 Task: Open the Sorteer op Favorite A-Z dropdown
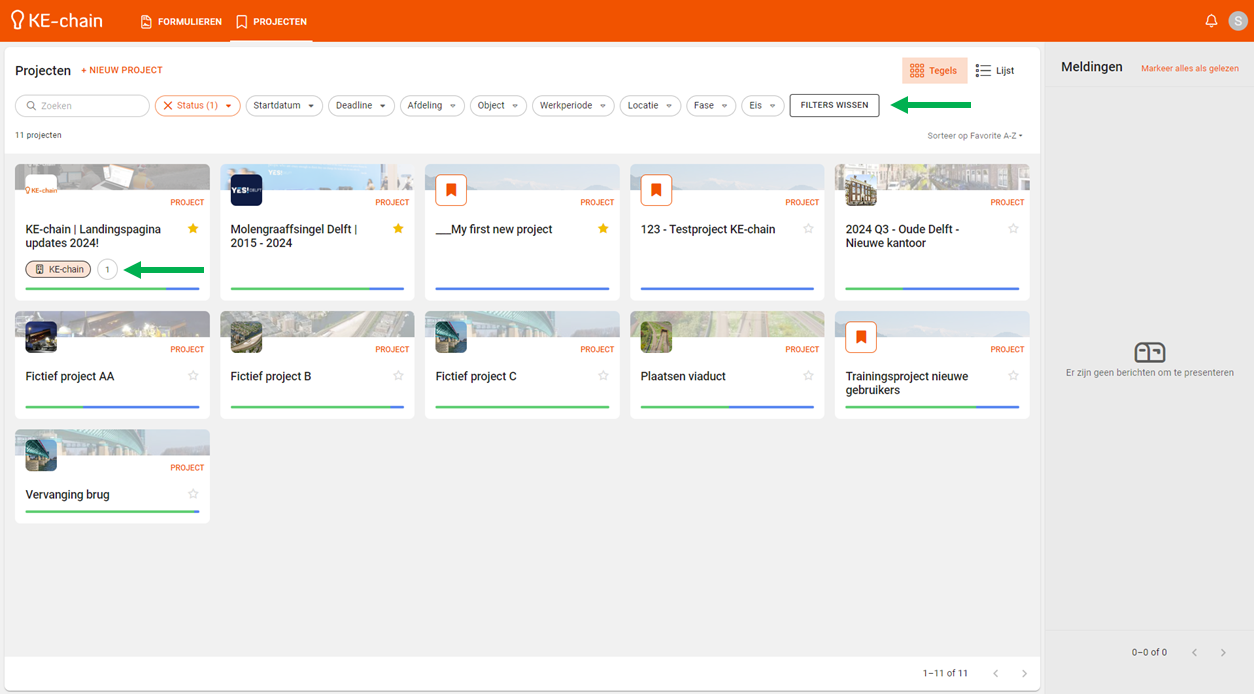(x=975, y=135)
